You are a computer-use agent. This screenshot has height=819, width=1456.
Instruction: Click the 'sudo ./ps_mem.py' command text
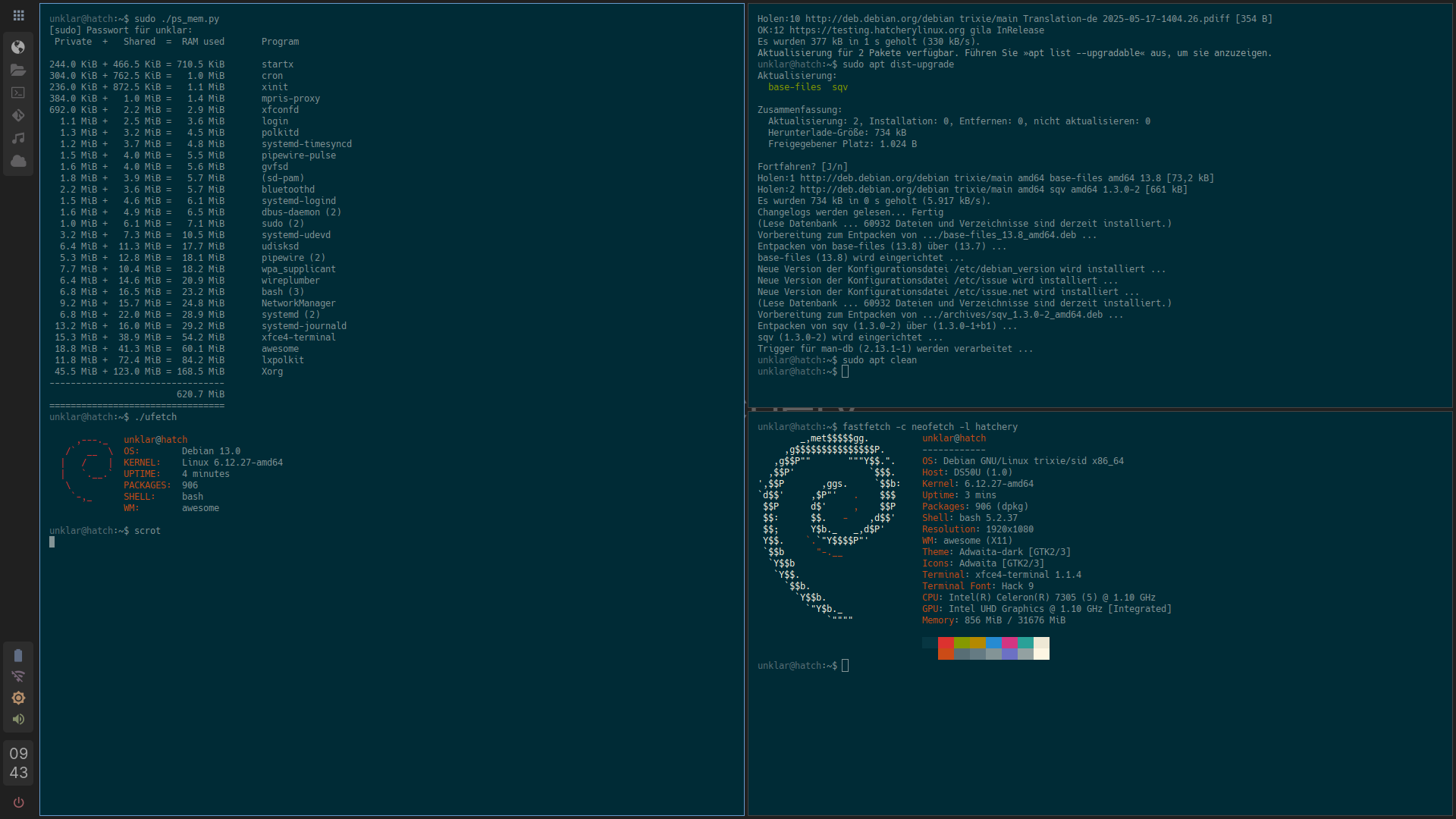(x=177, y=19)
